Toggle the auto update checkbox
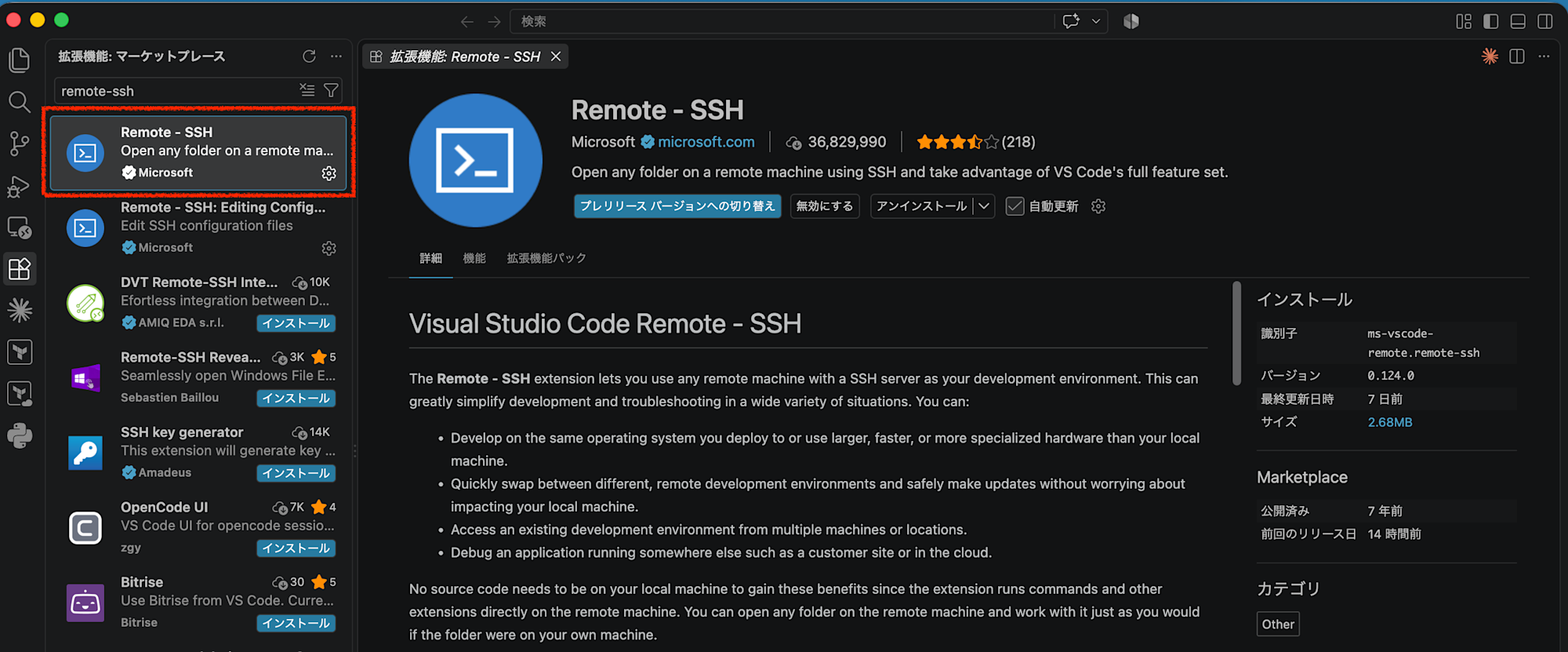This screenshot has height=652, width=1568. pos(1015,206)
